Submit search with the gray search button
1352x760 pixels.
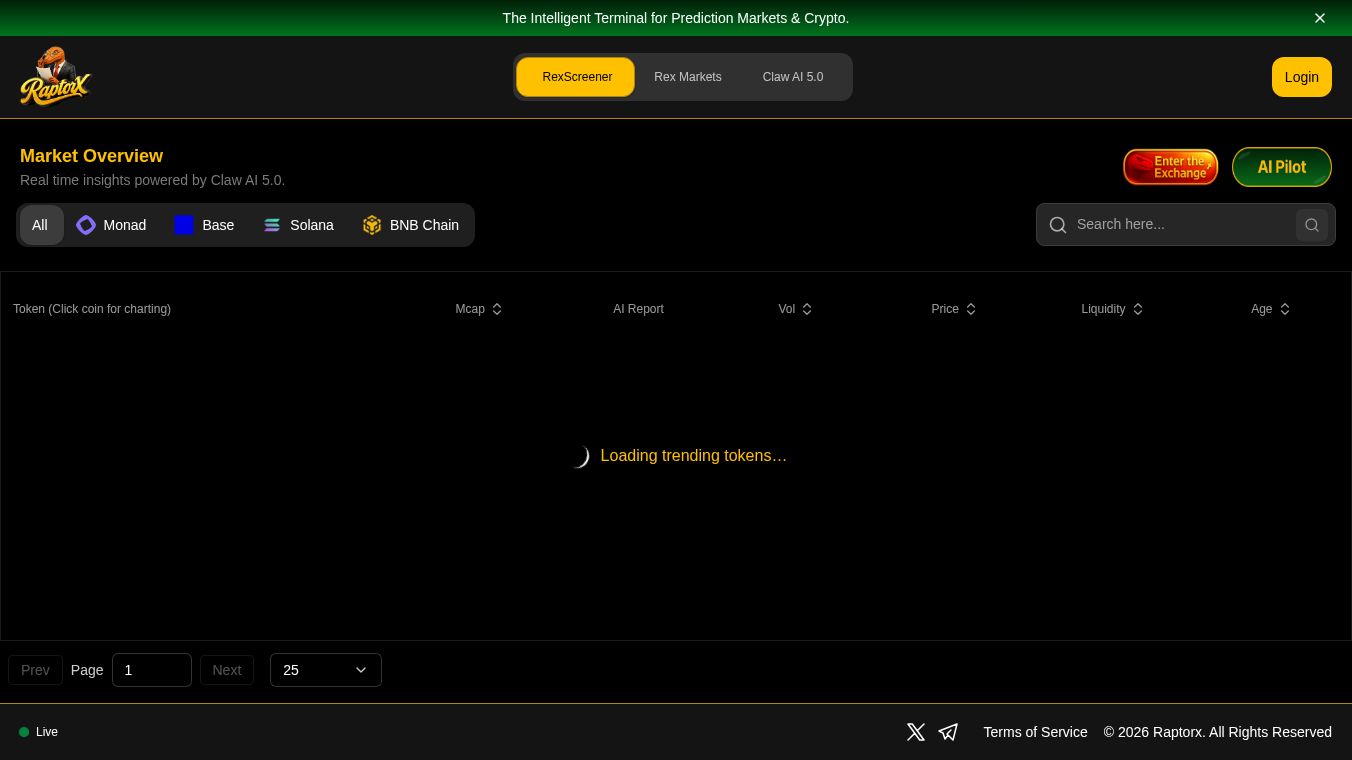click(x=1312, y=225)
